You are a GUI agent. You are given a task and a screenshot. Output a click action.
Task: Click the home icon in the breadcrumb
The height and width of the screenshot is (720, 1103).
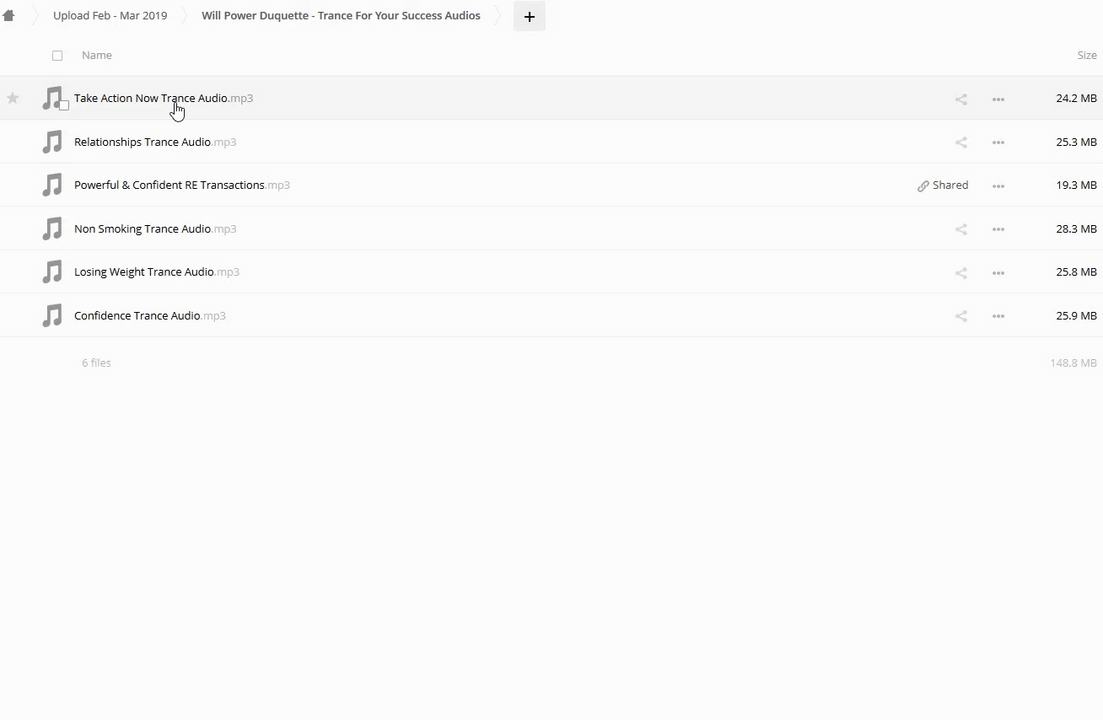point(9,16)
